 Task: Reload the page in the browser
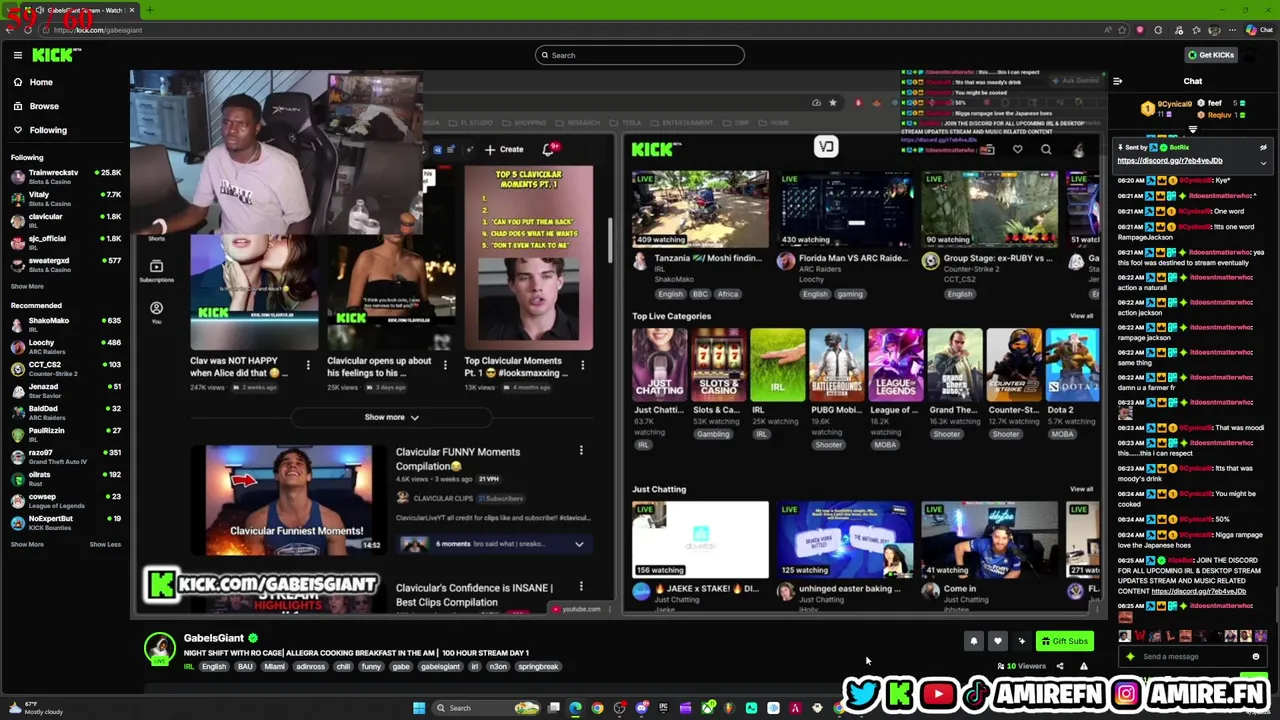tap(28, 30)
